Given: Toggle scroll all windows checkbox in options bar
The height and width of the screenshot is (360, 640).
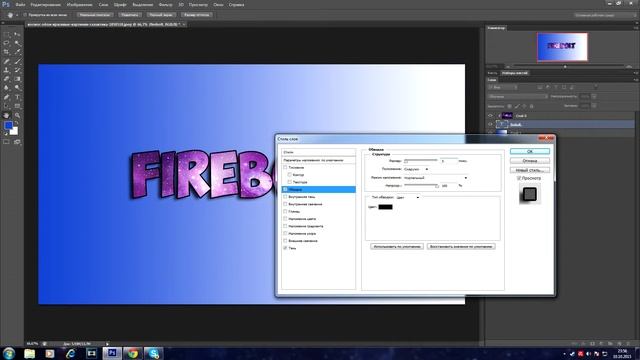Looking at the screenshot, I should click(x=25, y=15).
